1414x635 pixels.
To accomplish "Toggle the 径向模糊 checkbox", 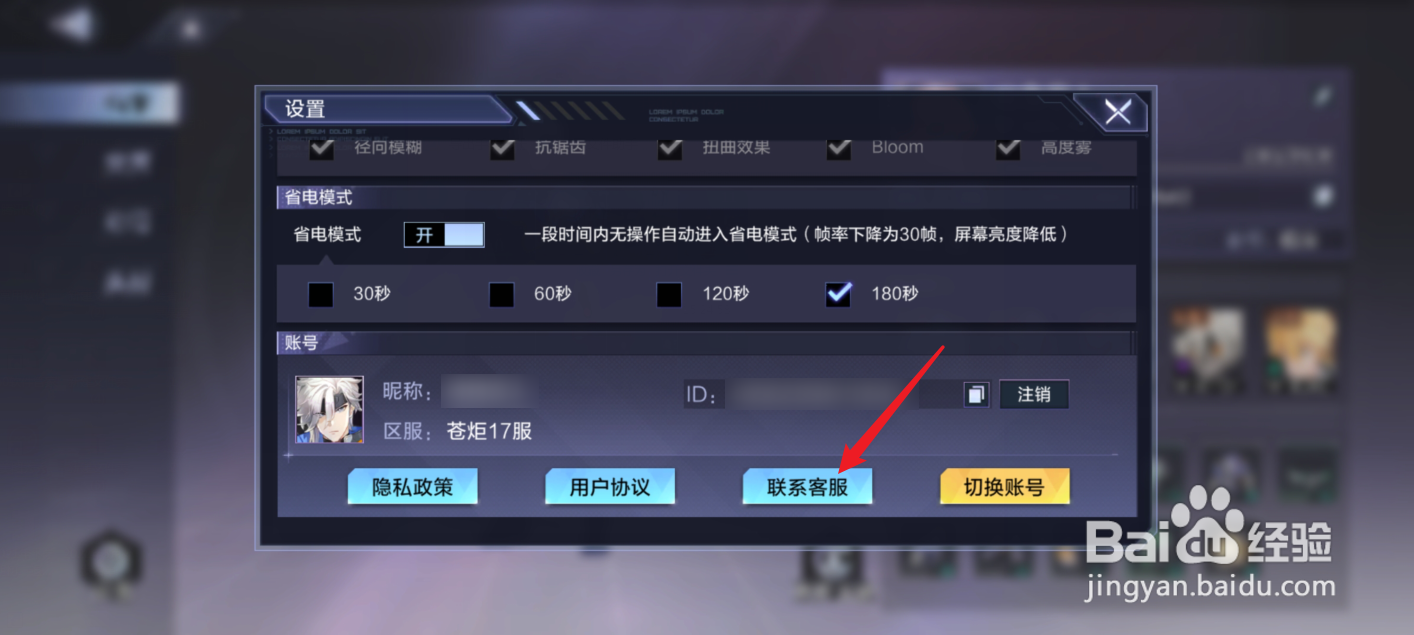I will (321, 148).
